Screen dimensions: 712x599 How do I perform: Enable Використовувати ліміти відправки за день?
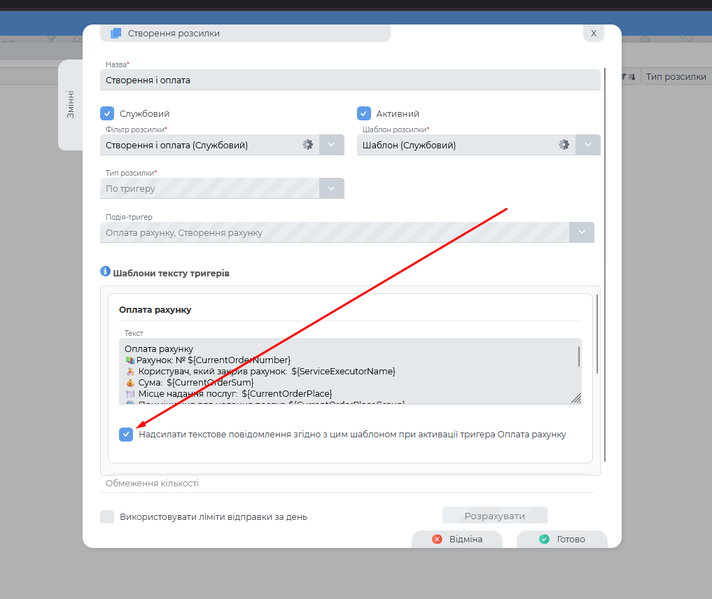tap(107, 517)
